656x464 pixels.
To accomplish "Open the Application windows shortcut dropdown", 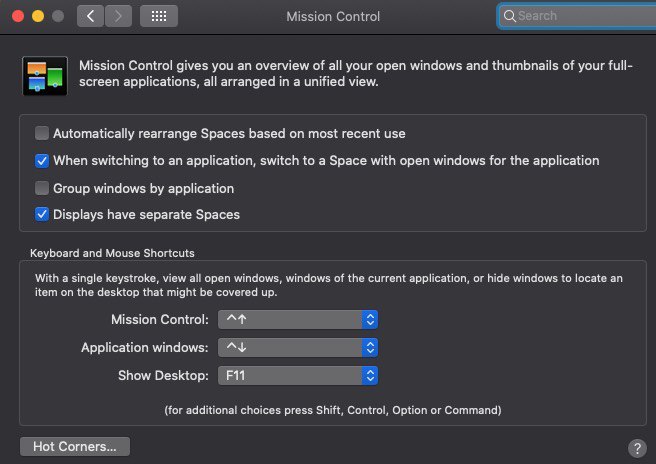I will [x=298, y=348].
